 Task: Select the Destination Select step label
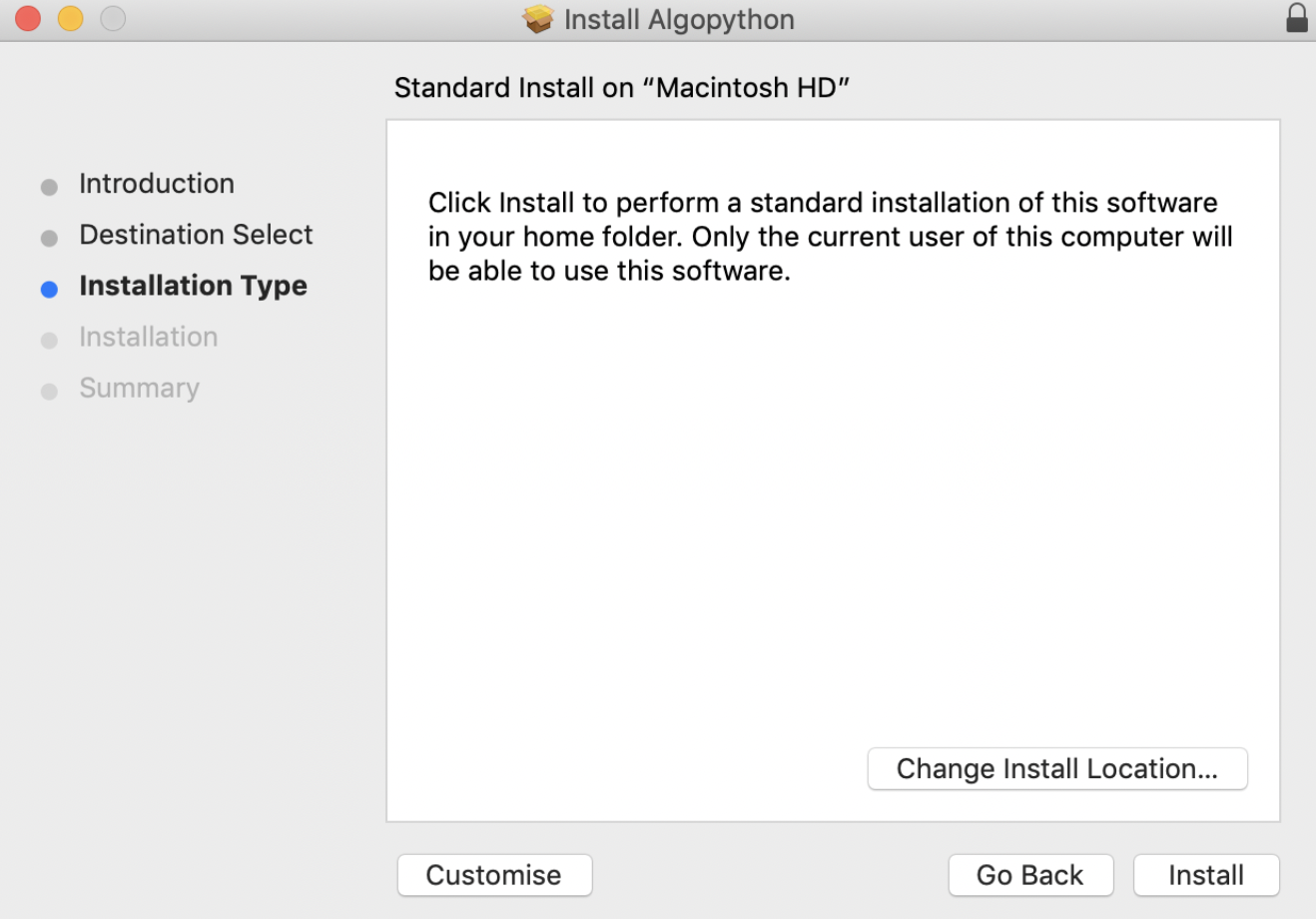[196, 235]
